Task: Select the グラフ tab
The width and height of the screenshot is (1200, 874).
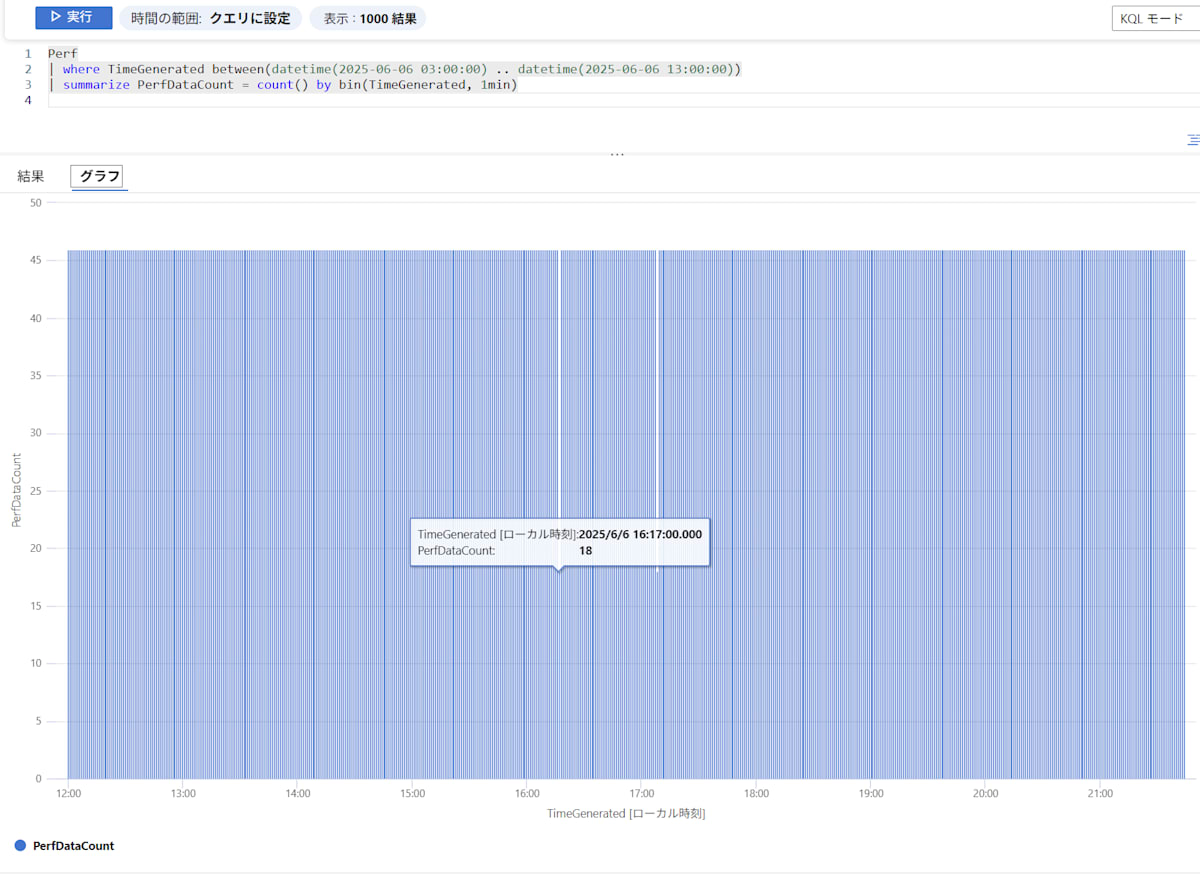Action: tap(100, 177)
